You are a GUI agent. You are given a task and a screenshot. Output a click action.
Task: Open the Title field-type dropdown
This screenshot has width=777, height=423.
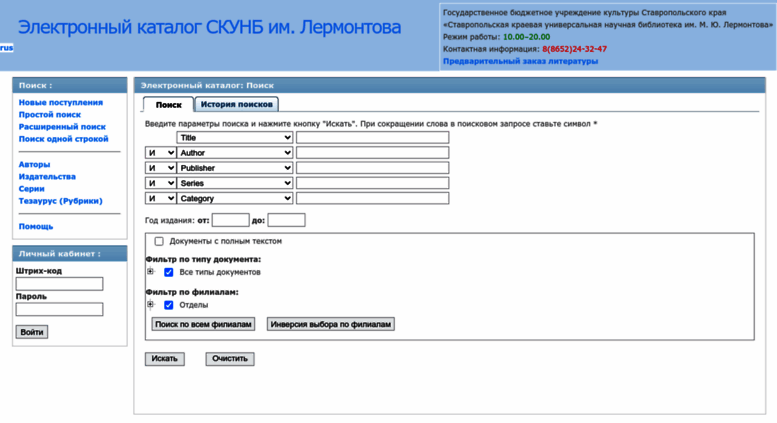pos(235,138)
